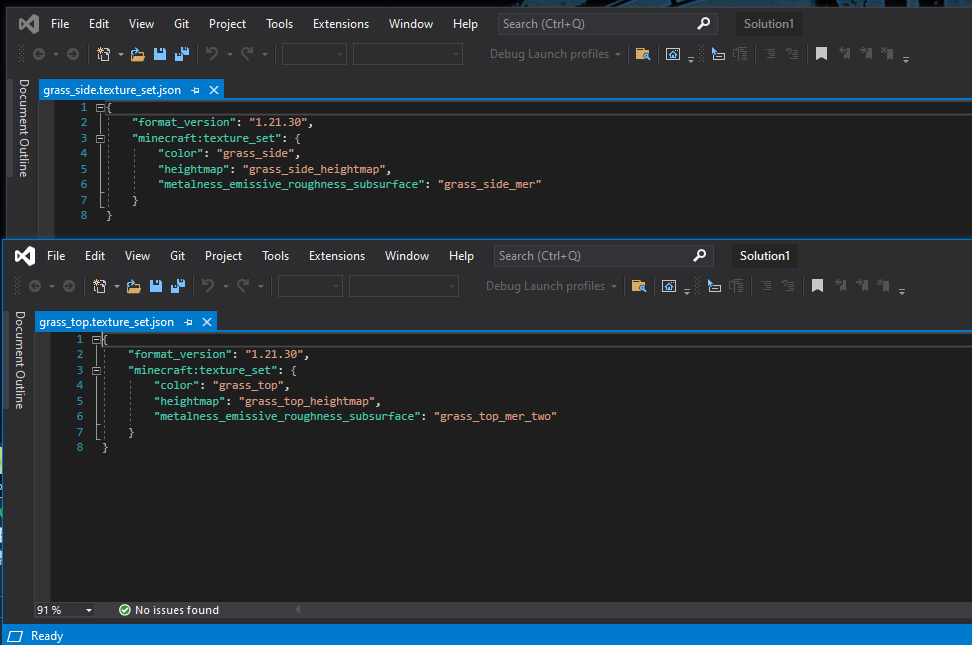Toggle bookmark icon in grass_top window toolbar
972x645 pixels.
pyautogui.click(x=817, y=286)
